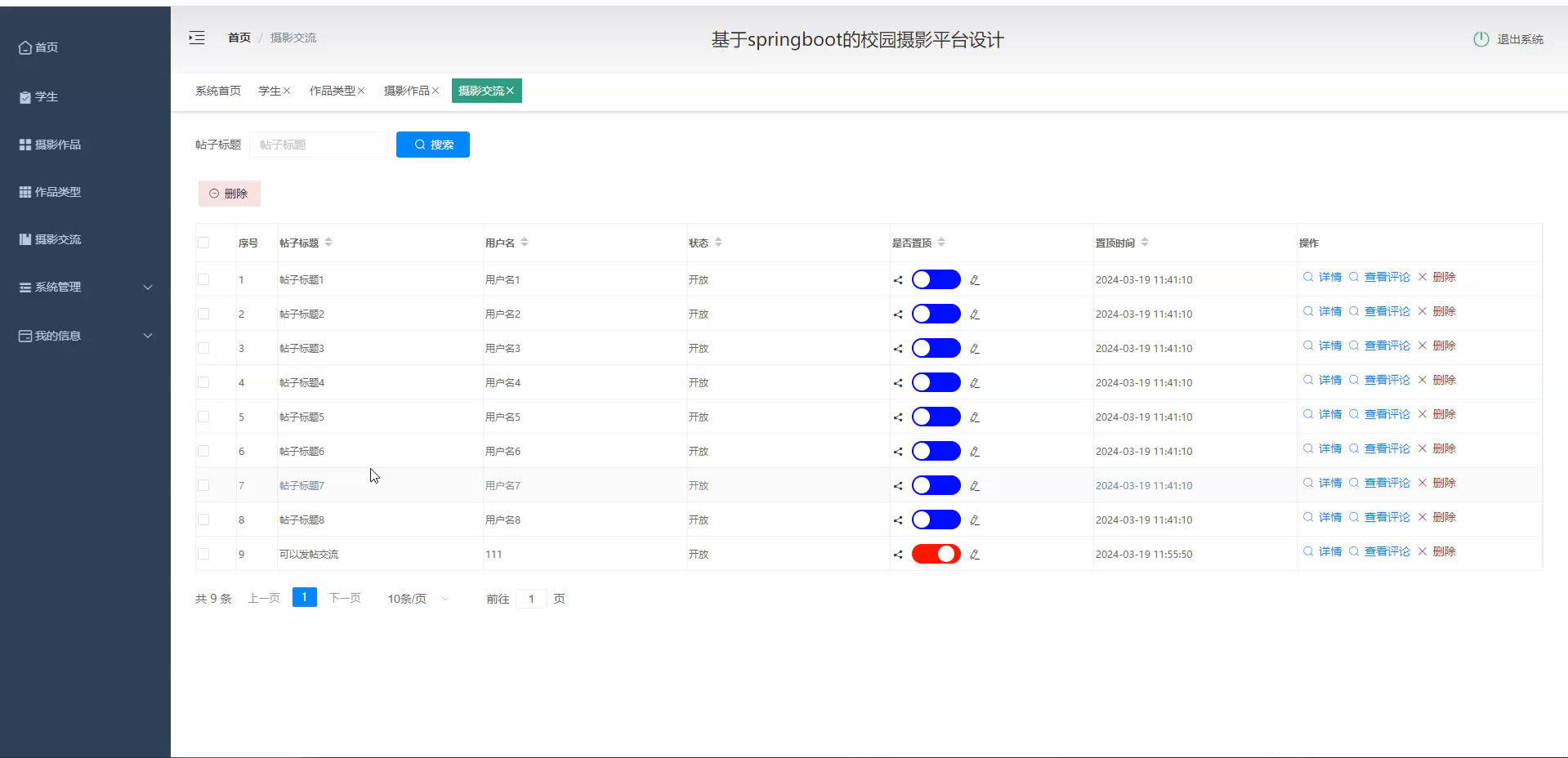The height and width of the screenshot is (758, 1568).
Task: Open the 10条/页 page size dropdown
Action: [x=418, y=599]
